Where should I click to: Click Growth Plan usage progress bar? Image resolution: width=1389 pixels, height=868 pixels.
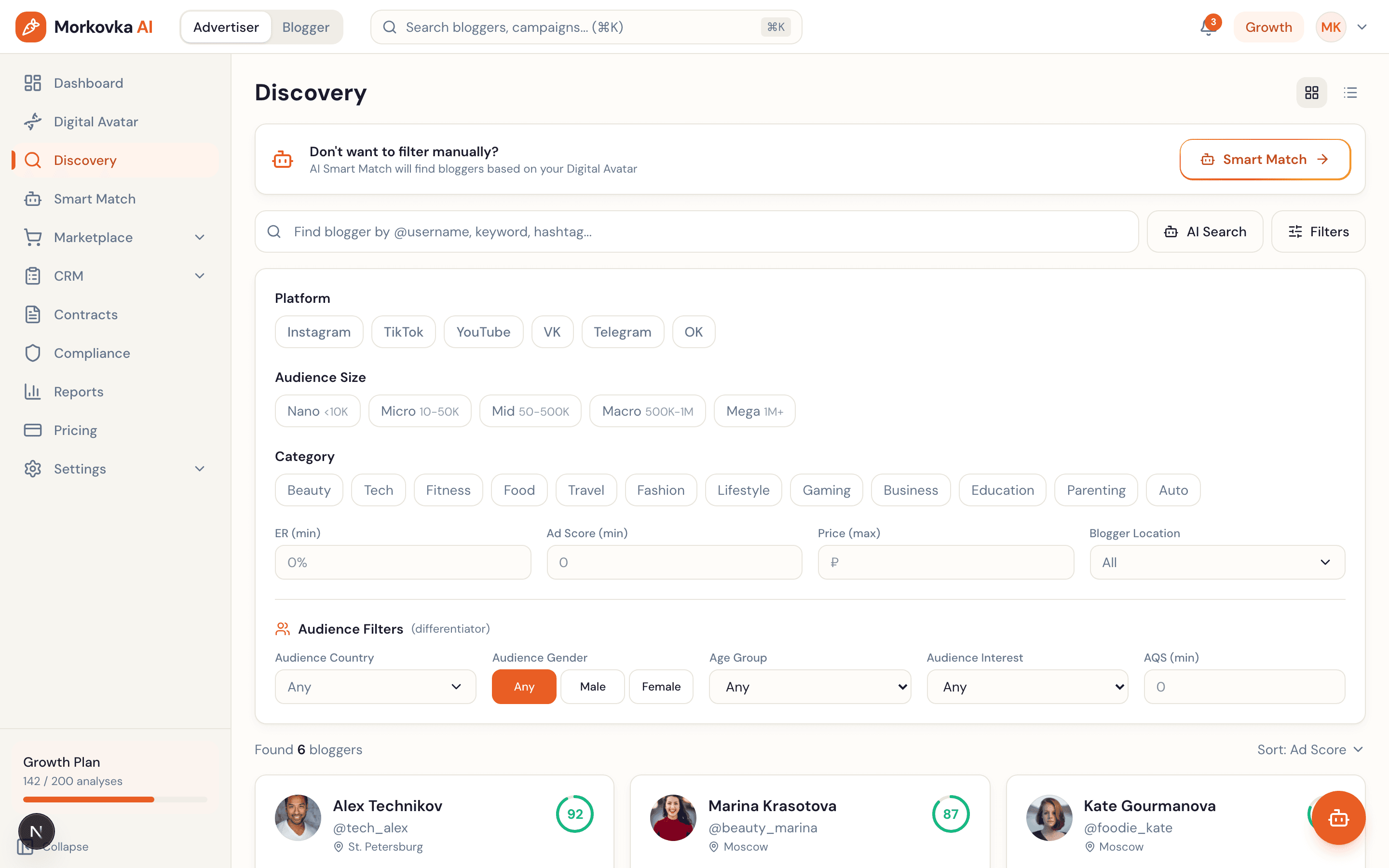click(115, 799)
